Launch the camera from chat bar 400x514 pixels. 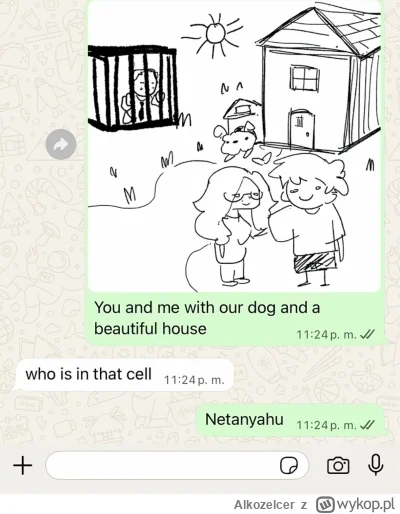(x=338, y=466)
